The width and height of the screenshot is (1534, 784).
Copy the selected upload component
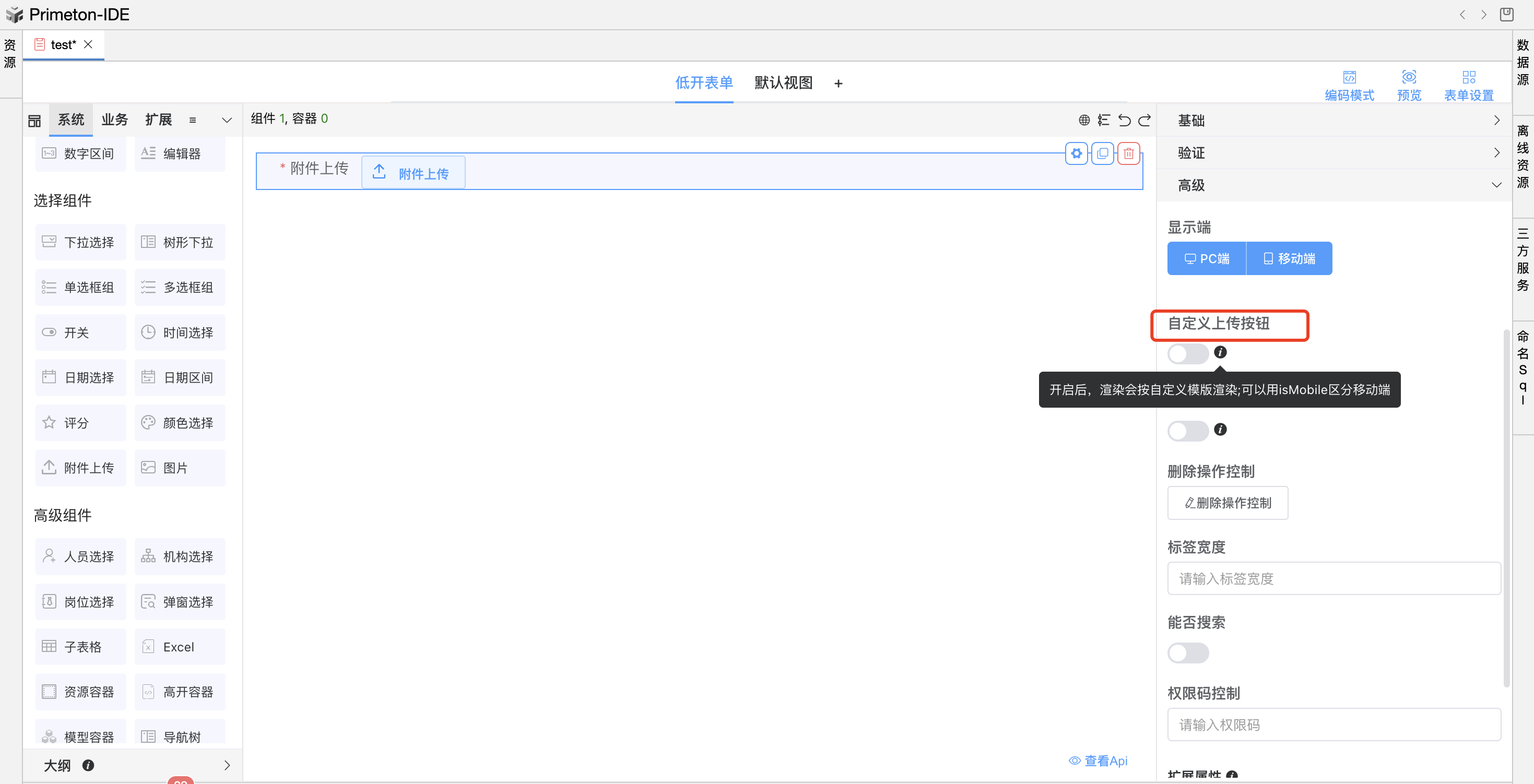point(1102,153)
